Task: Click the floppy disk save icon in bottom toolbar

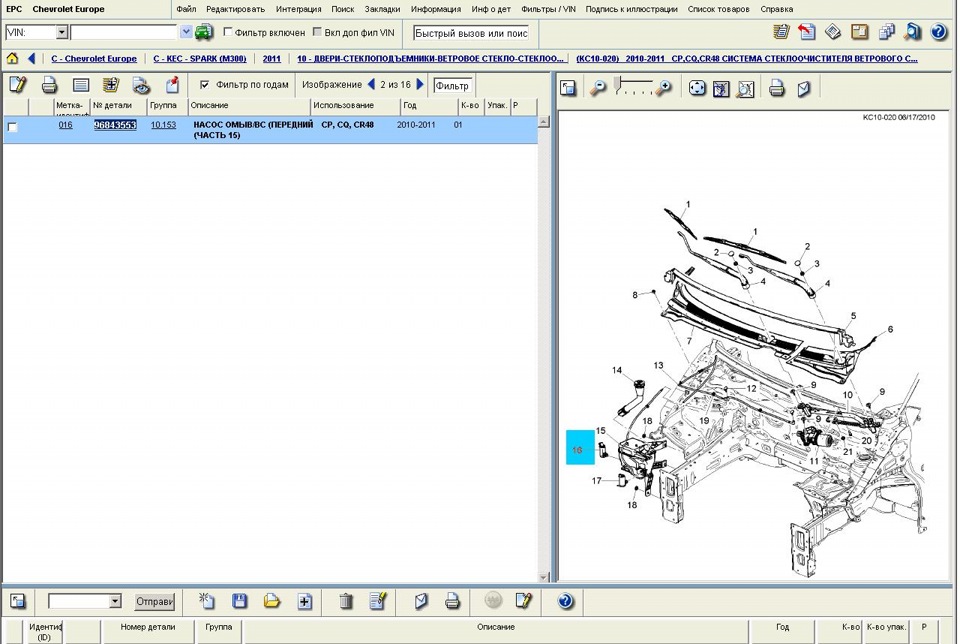Action: point(240,601)
